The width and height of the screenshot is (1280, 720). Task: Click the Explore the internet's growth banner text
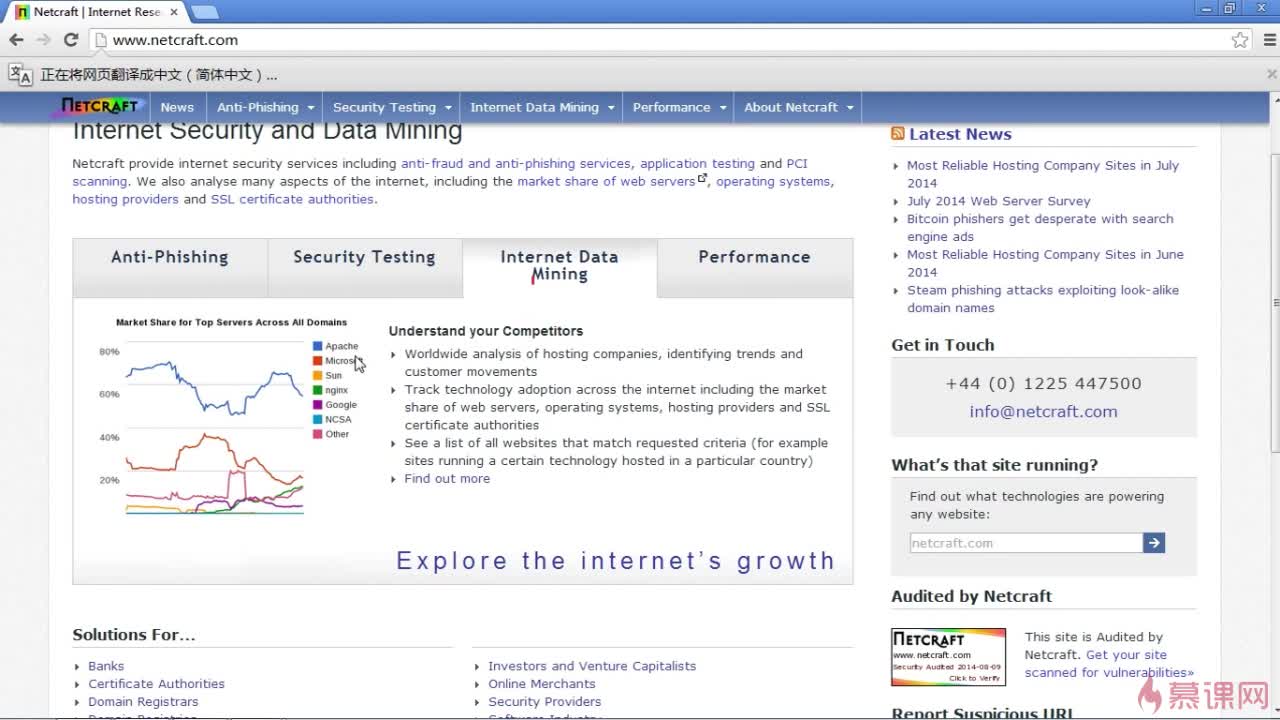615,561
